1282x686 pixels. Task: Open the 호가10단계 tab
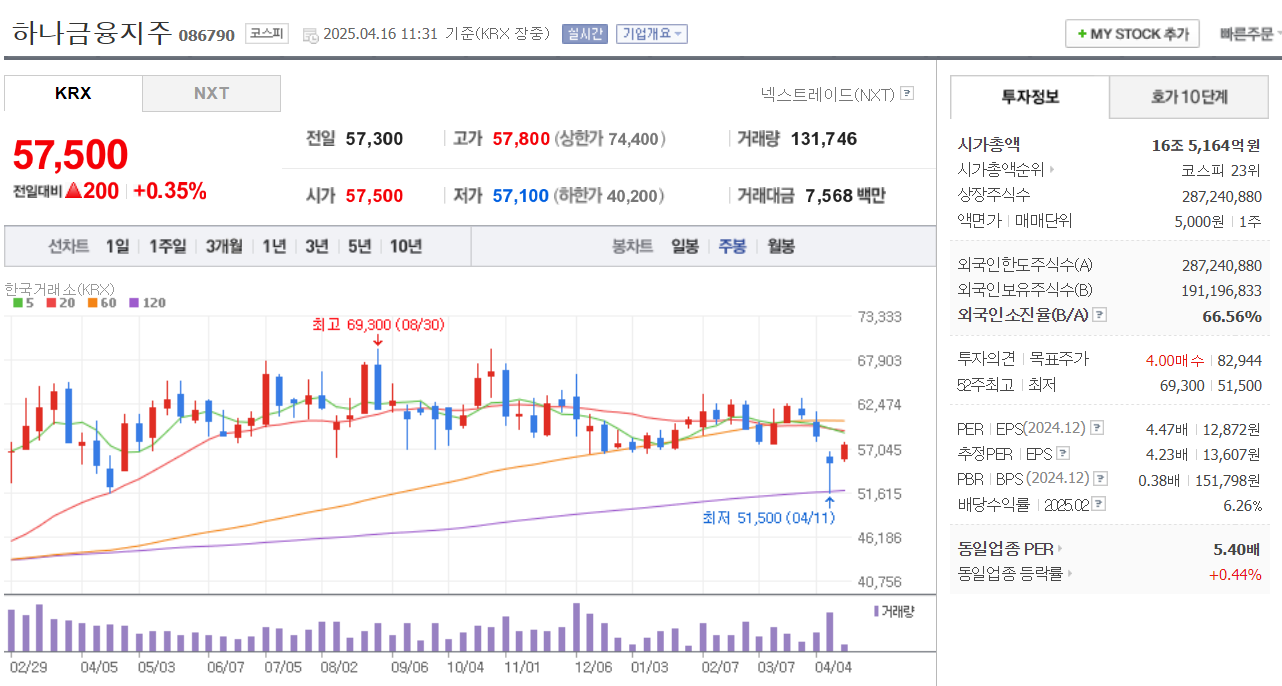click(x=1189, y=97)
